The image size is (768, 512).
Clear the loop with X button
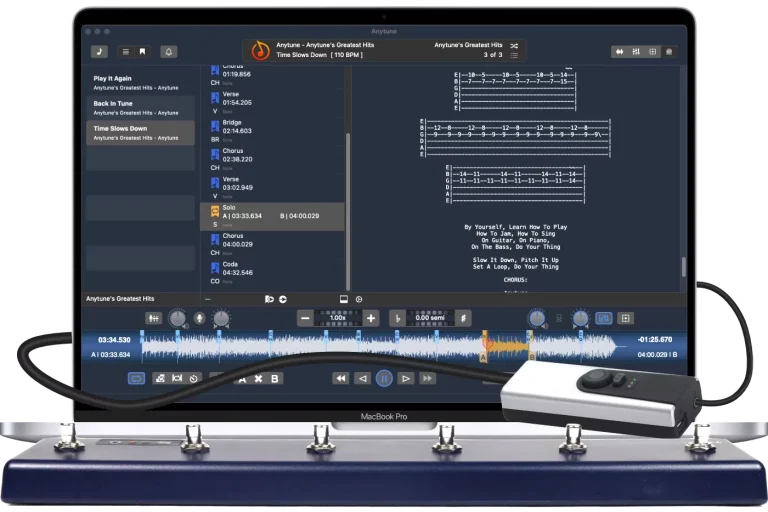tap(259, 379)
